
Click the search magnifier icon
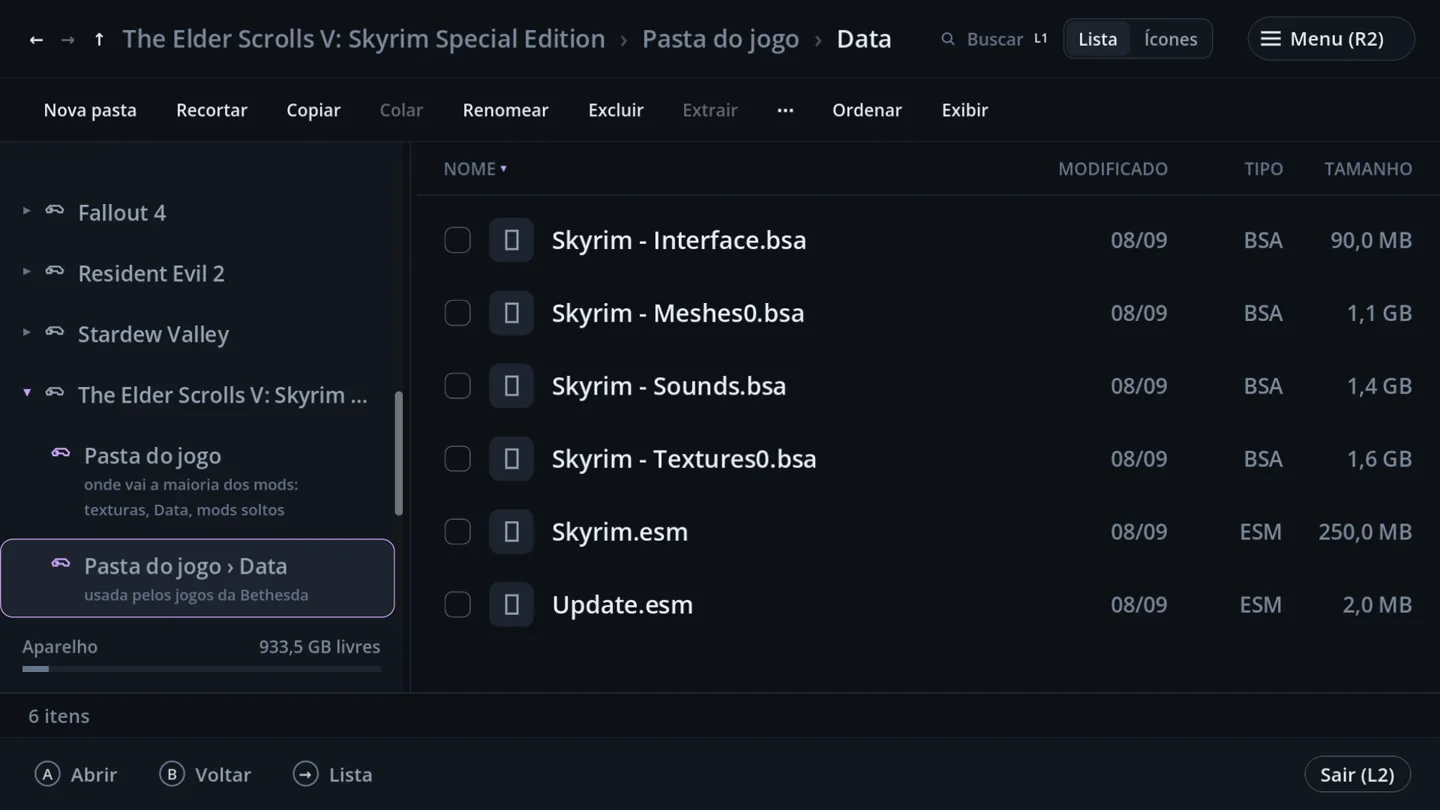click(948, 39)
